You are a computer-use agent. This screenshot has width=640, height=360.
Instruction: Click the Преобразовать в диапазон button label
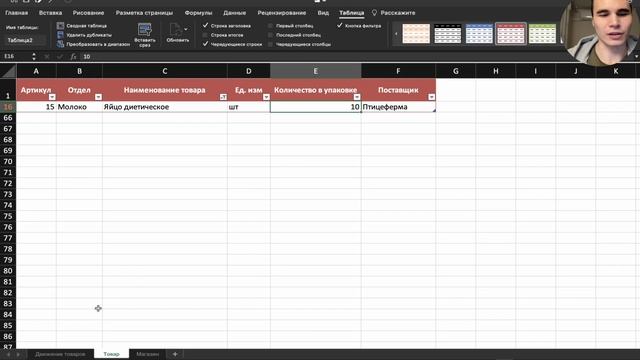[x=98, y=44]
